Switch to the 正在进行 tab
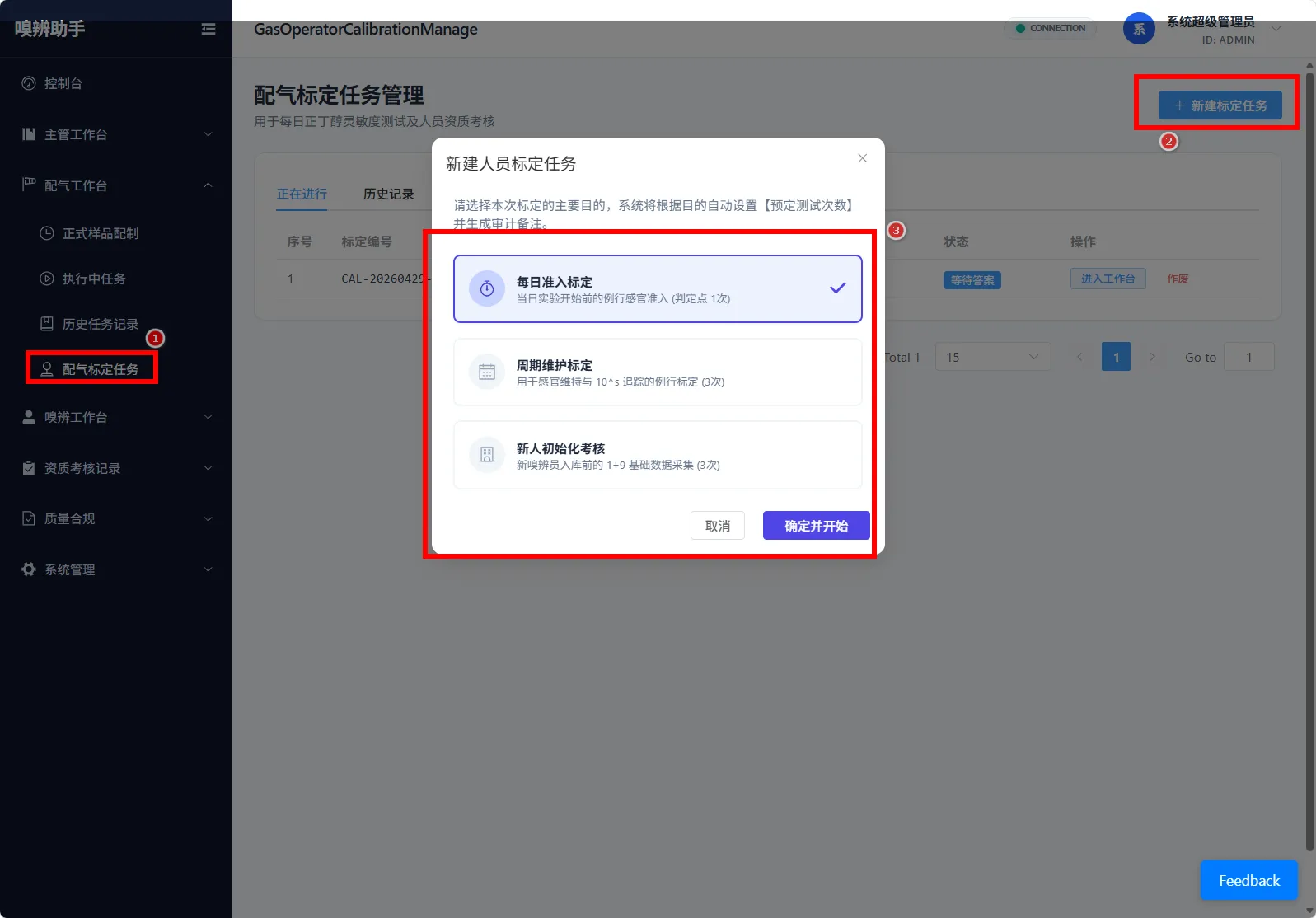 click(x=302, y=194)
